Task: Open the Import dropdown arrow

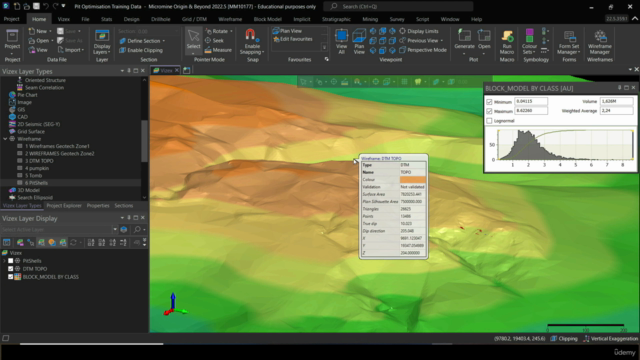Action: [83, 50]
